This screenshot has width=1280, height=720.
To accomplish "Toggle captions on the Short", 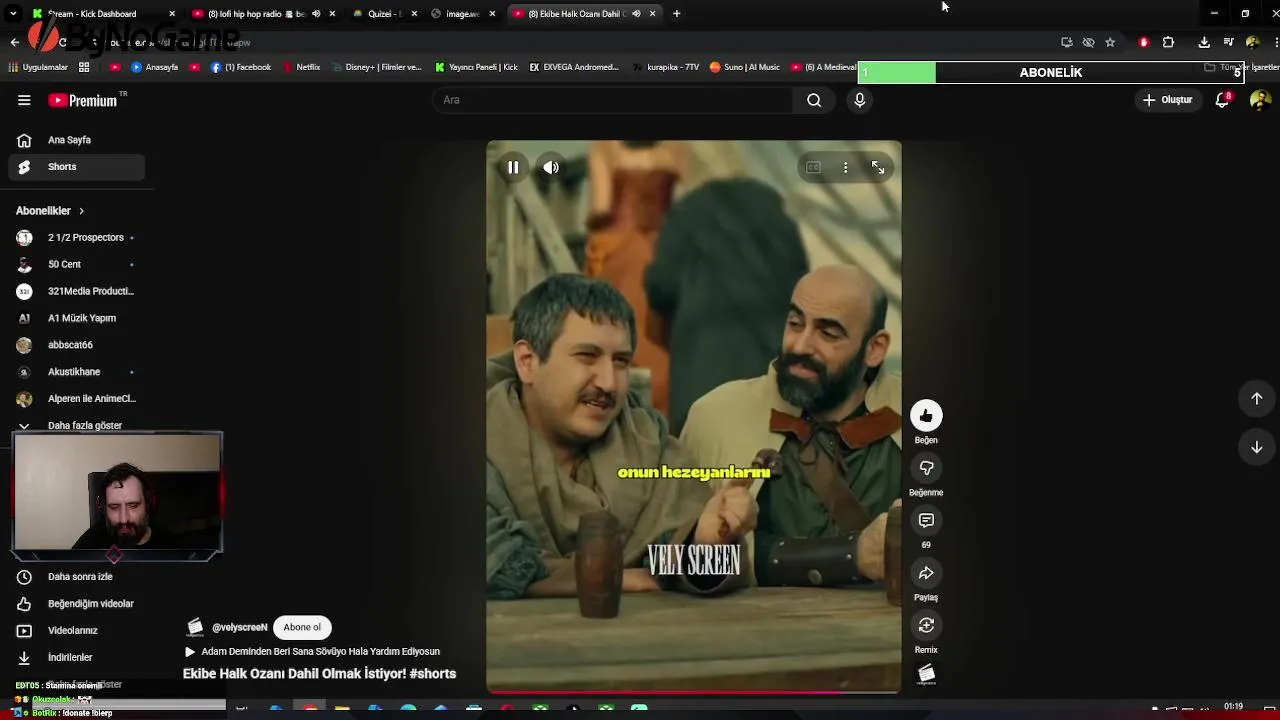I will (x=813, y=168).
